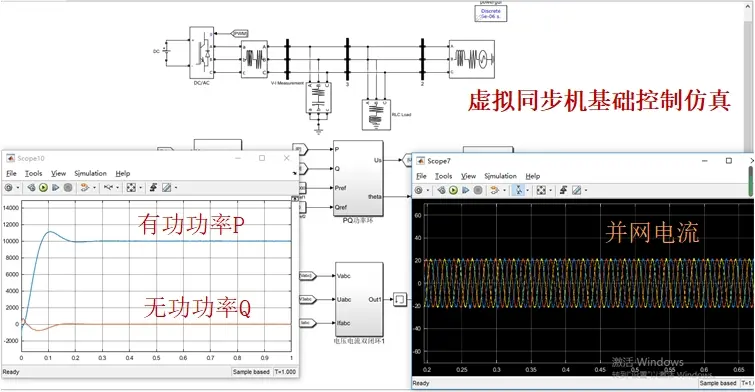Expand highlight block dropdown in Scope7
This screenshot has height=392, width=755.
coord(504,190)
